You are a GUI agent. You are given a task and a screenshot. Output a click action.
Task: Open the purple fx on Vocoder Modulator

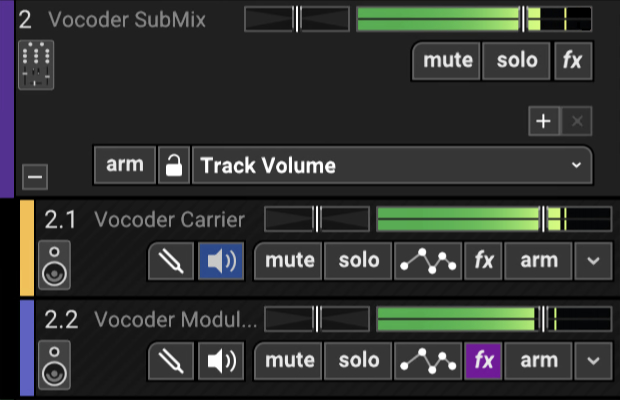pyautogui.click(x=484, y=361)
